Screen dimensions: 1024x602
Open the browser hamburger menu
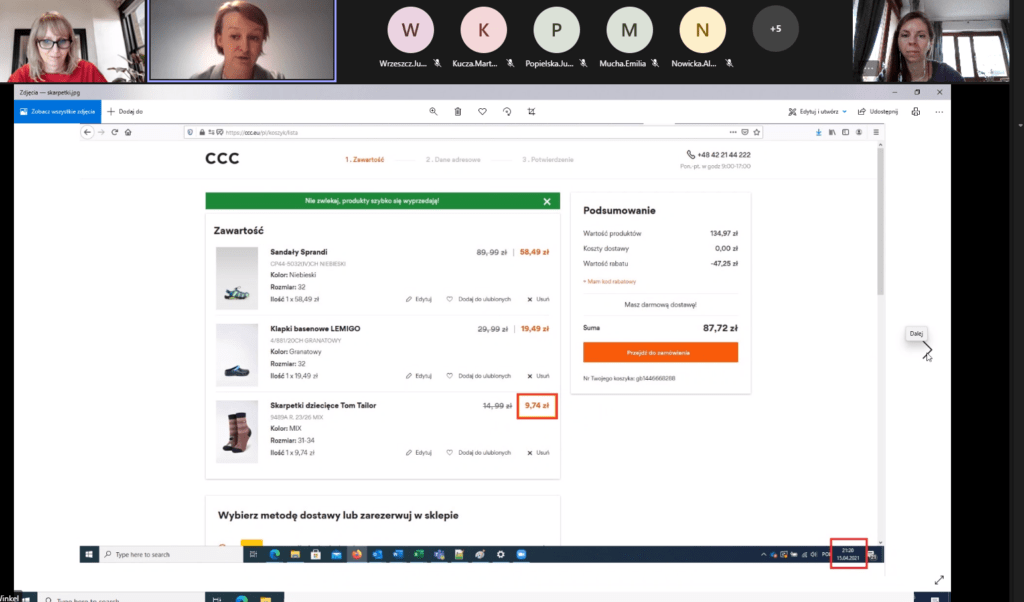click(x=876, y=132)
